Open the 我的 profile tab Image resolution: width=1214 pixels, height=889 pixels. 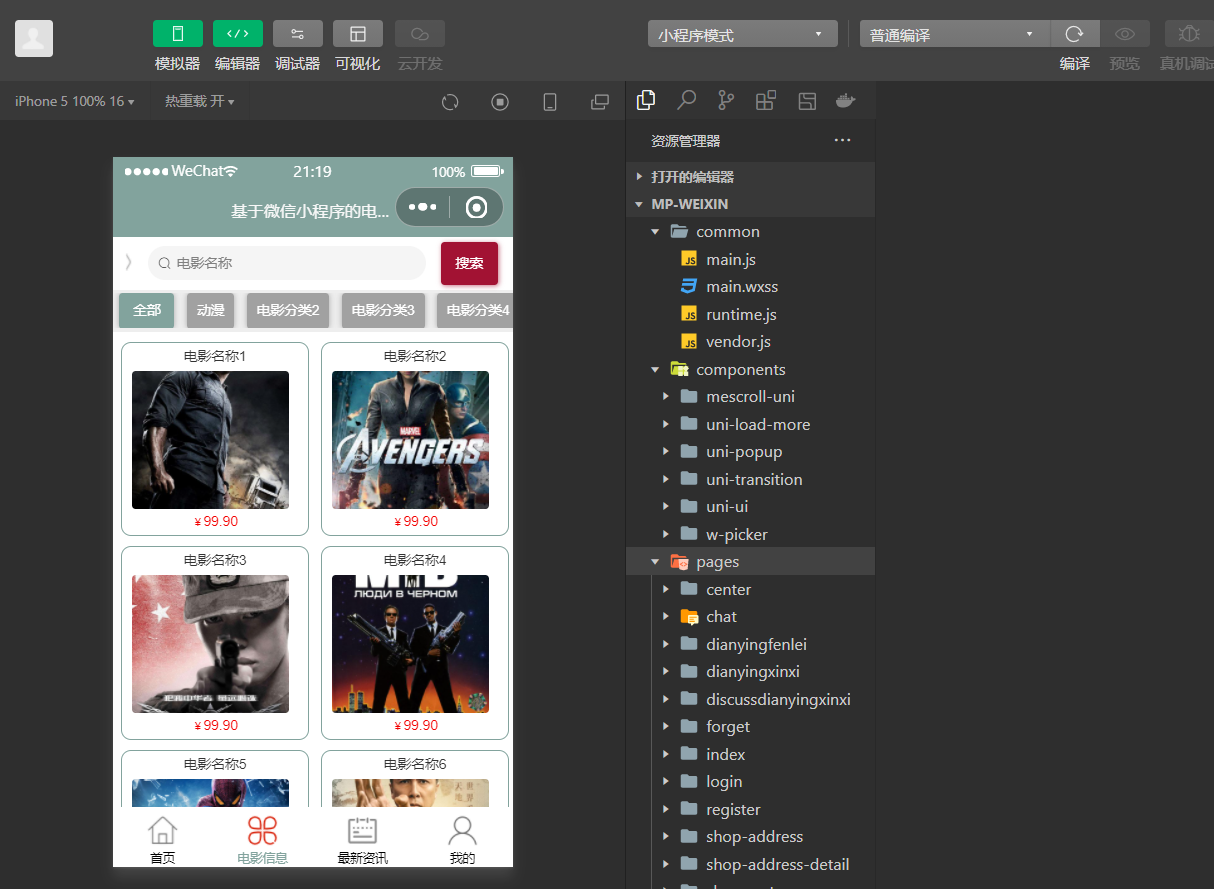(462, 840)
